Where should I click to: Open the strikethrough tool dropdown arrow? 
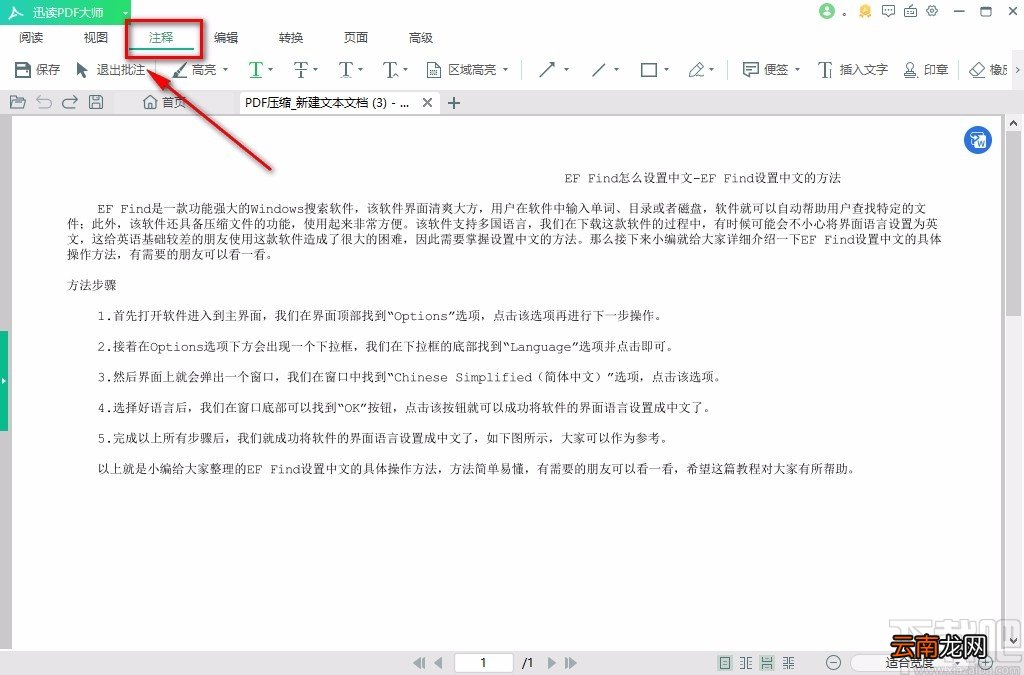point(315,69)
